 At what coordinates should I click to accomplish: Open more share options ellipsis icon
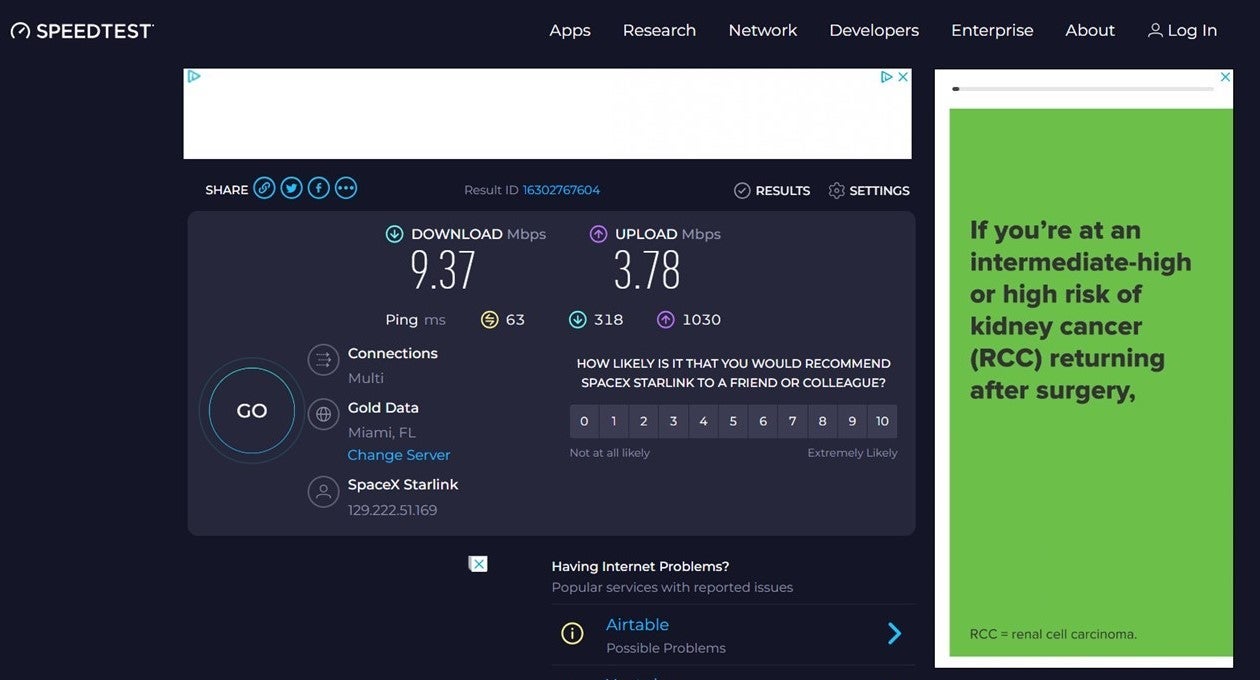(346, 188)
